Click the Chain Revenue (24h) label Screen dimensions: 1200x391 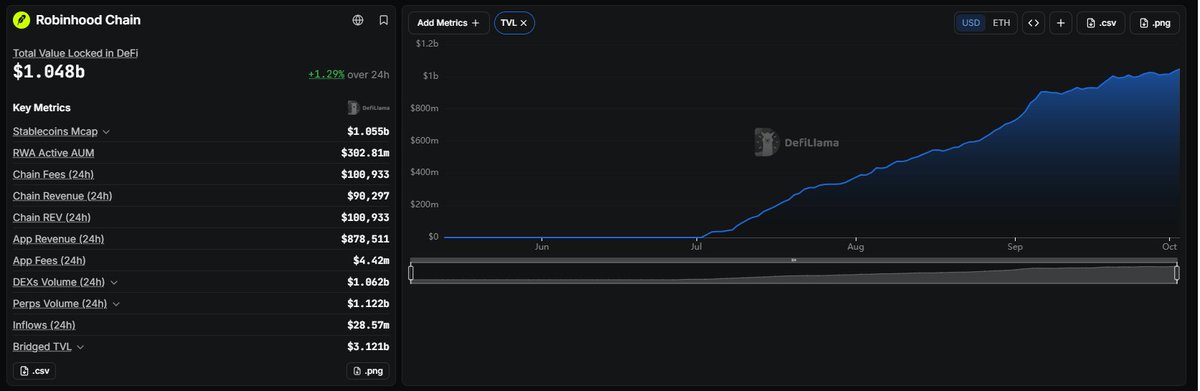click(62, 196)
